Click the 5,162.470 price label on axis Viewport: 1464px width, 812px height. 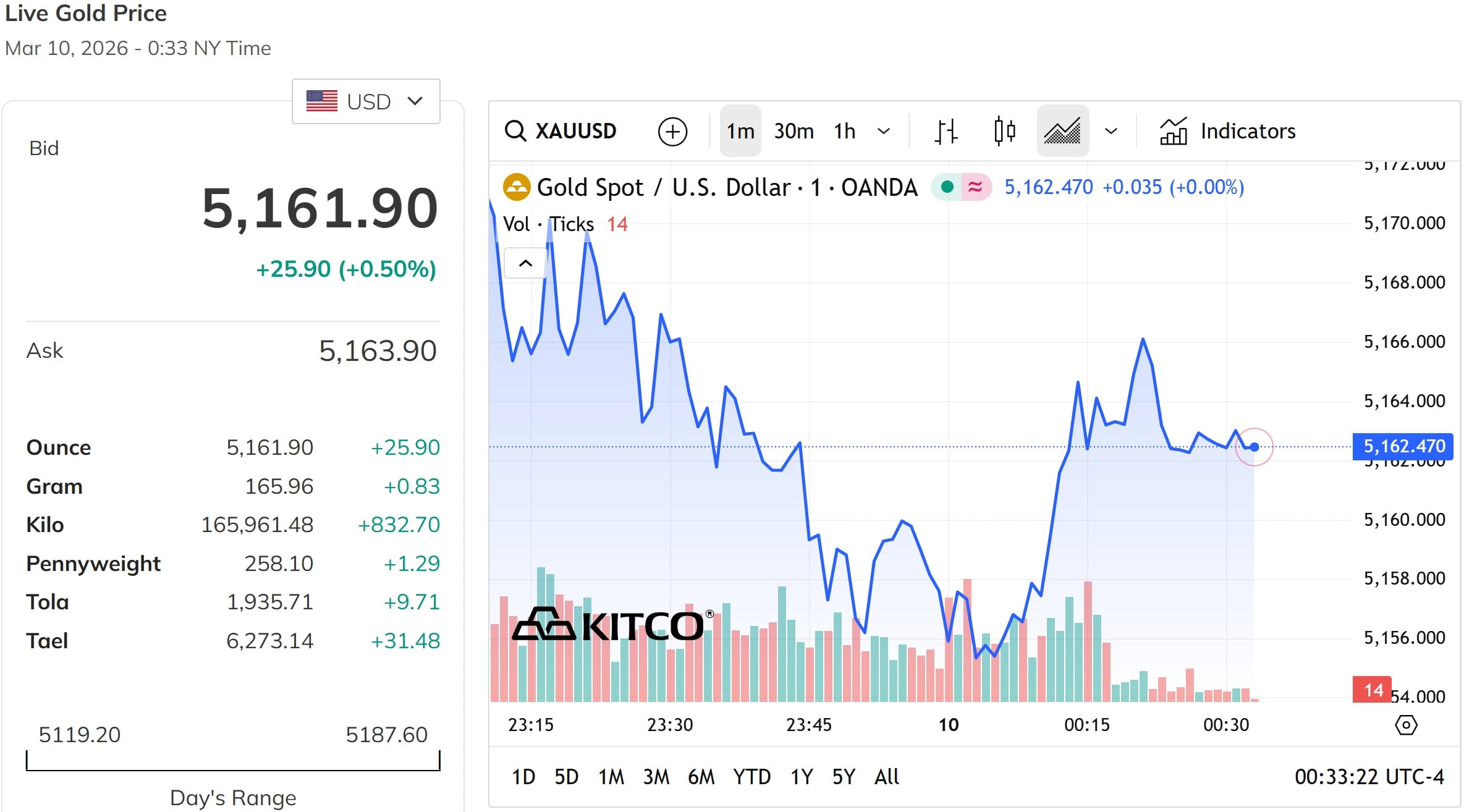[x=1403, y=446]
